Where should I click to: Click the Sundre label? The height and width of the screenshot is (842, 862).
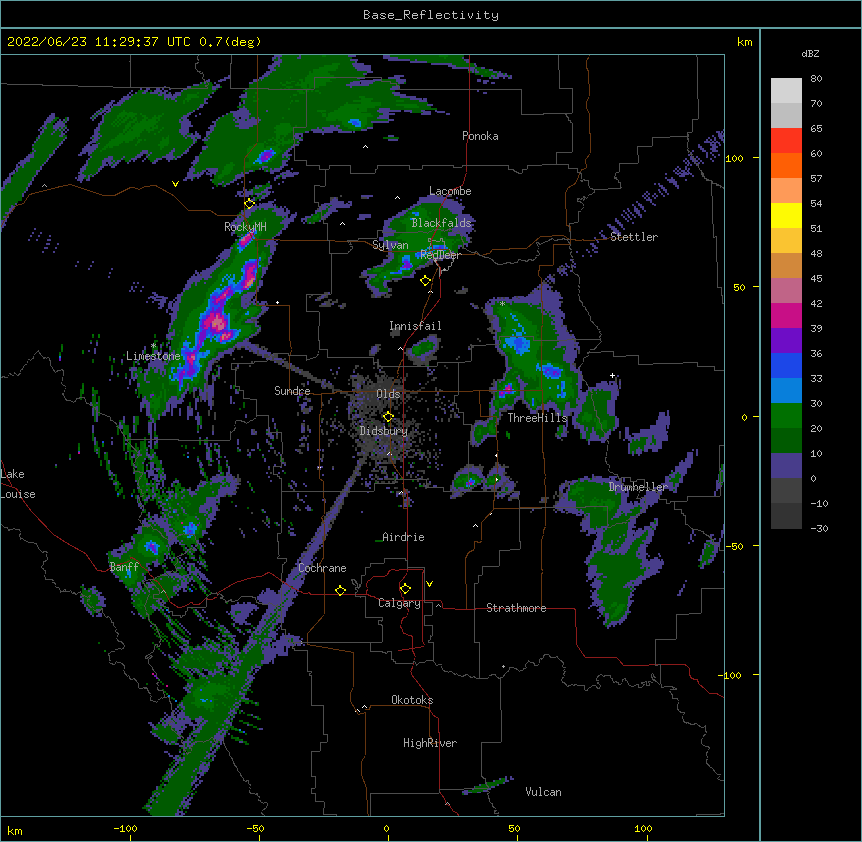click(292, 391)
